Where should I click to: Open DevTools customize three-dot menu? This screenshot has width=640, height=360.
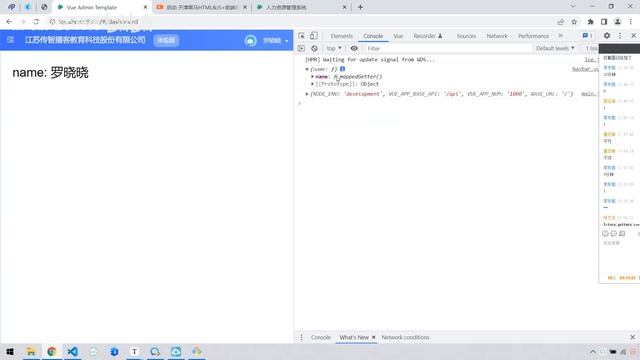coord(620,36)
